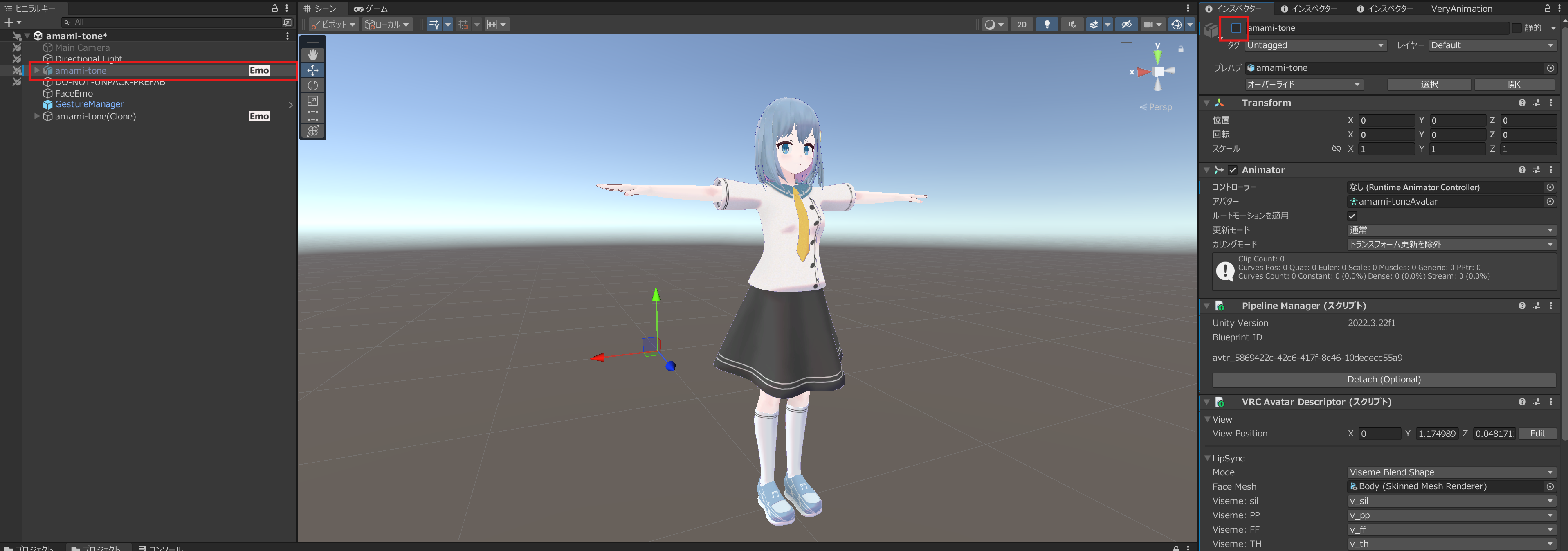Screen dimensions: 1568x551
Task: Expand the amami-tone prefab object
Action: point(36,71)
